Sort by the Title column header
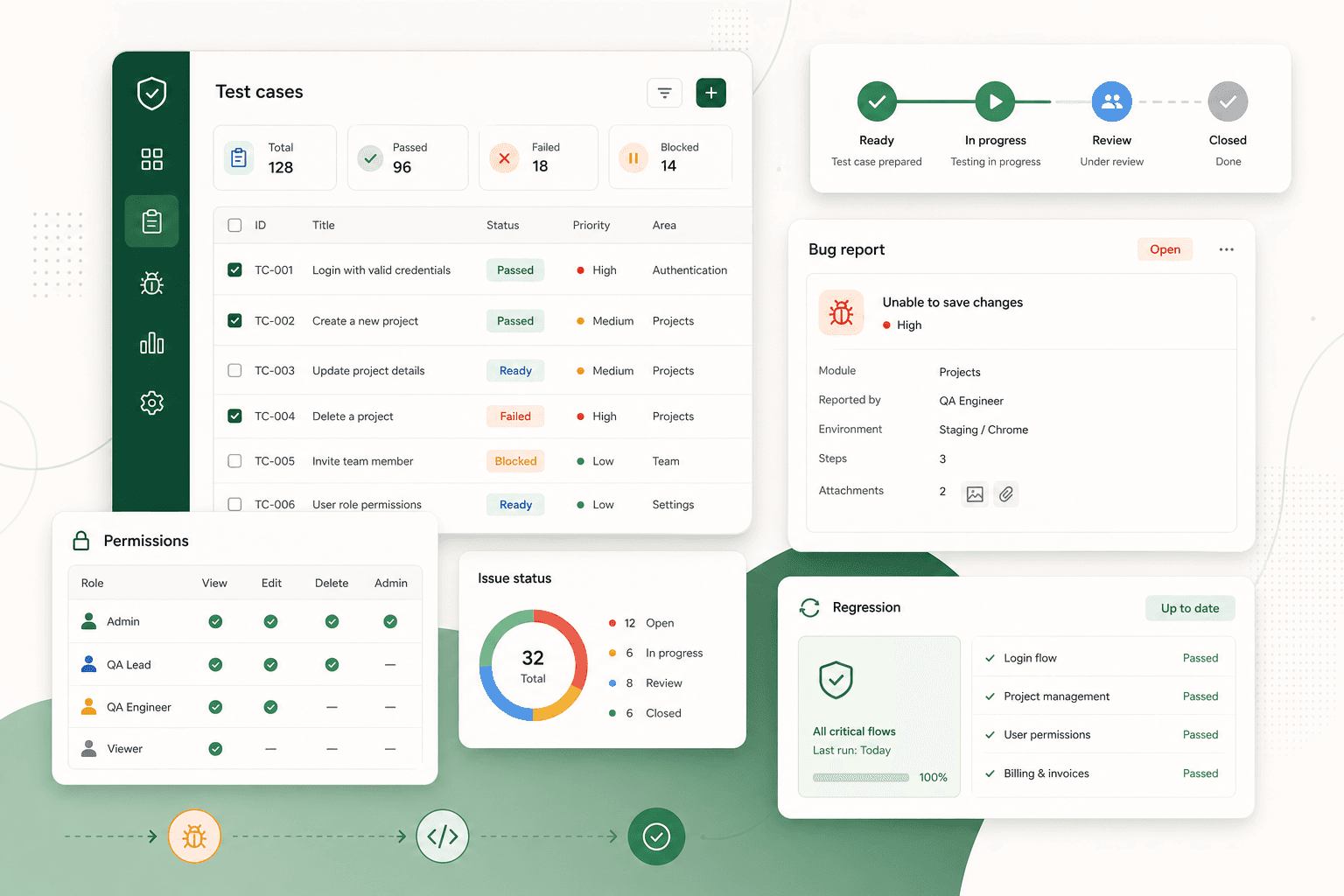1344x896 pixels. 324,225
